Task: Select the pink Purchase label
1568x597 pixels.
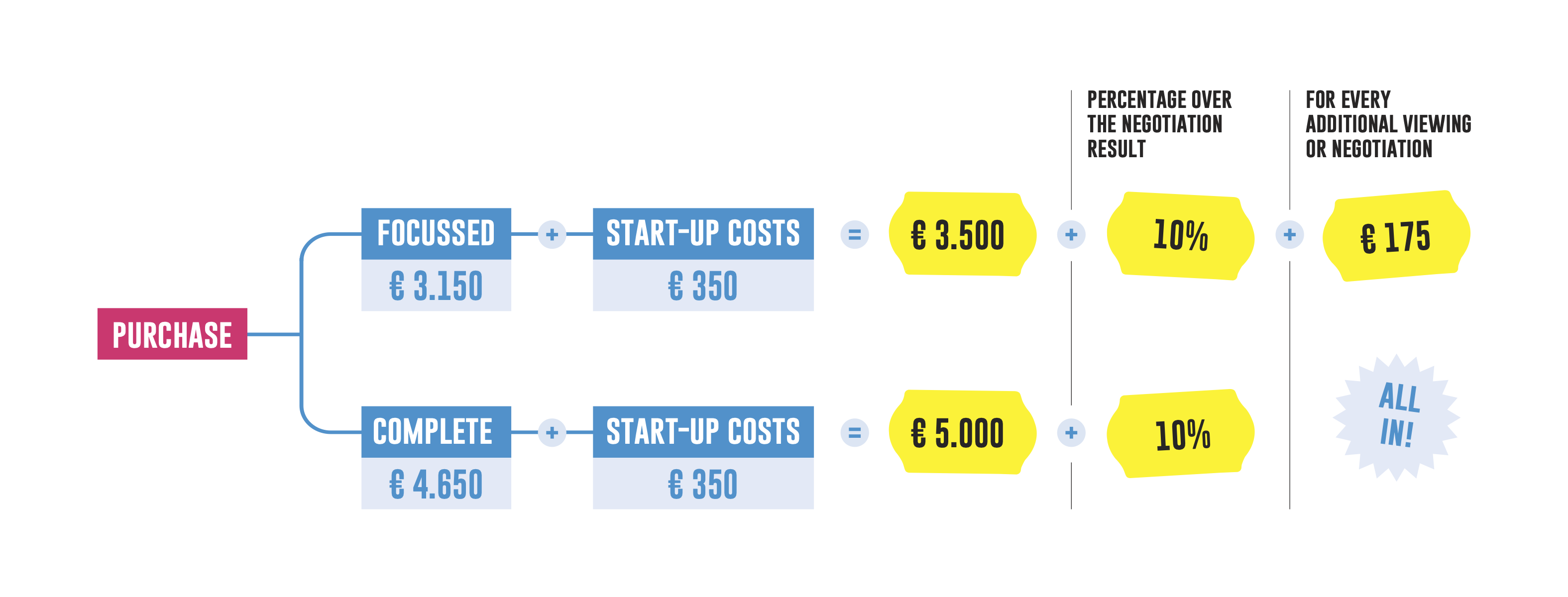Action: 172,333
